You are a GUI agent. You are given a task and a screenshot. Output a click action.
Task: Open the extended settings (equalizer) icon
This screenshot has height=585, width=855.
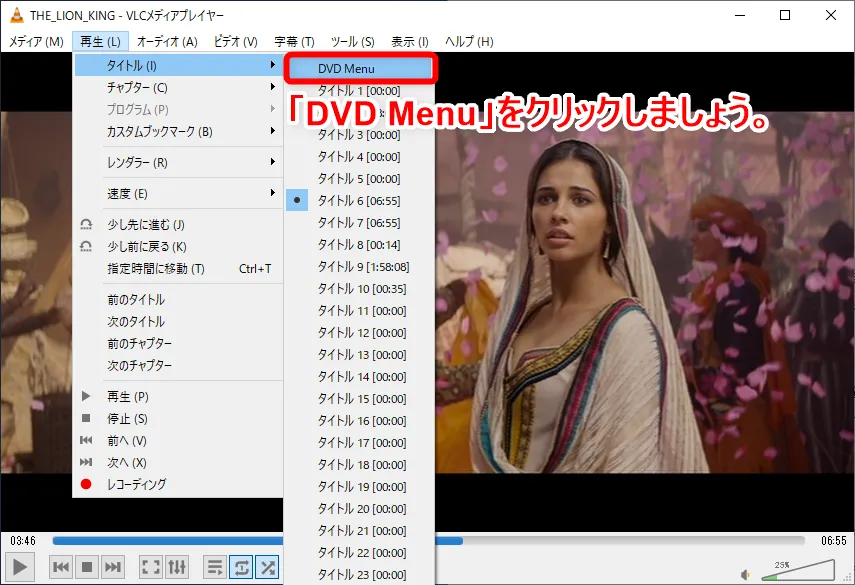[x=177, y=568]
